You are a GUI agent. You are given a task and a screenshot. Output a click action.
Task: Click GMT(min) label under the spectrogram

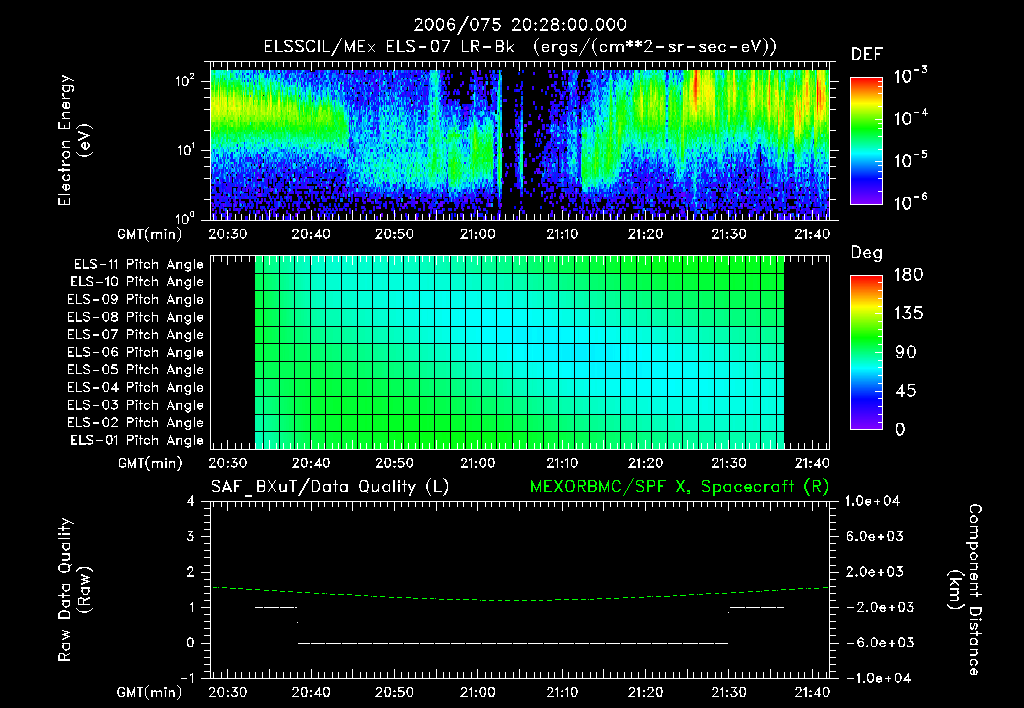tap(149, 234)
